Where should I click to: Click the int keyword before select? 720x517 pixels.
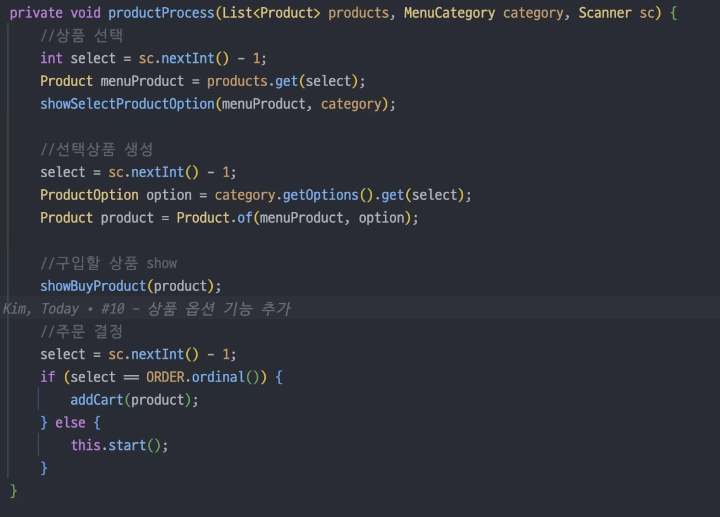coord(51,58)
